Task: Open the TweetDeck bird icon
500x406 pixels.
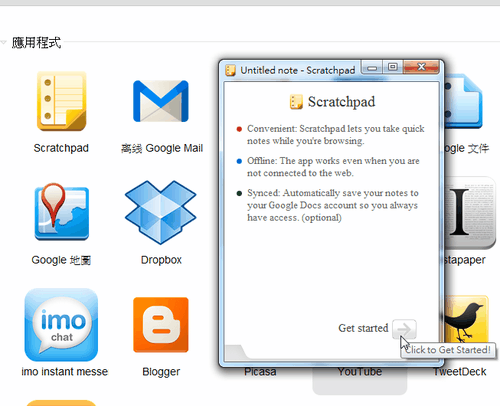Action: click(x=467, y=320)
